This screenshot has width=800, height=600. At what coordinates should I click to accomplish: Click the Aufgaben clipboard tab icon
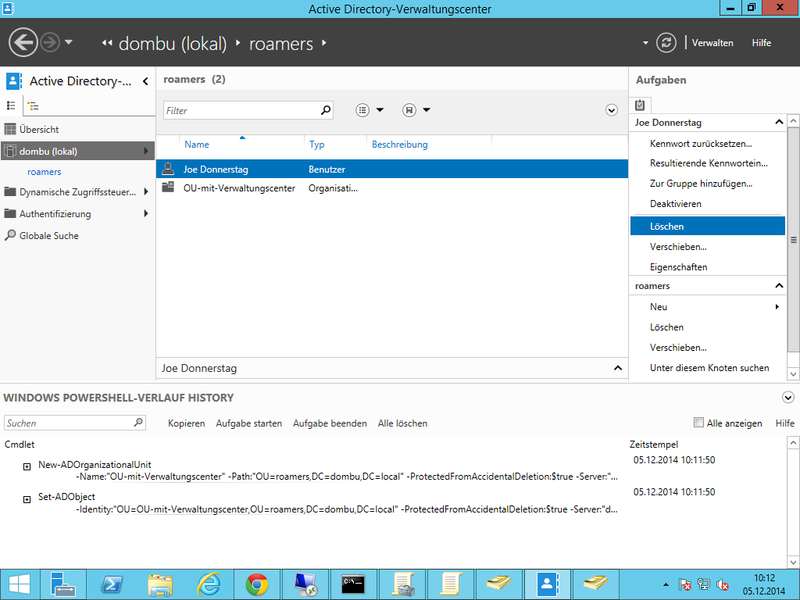640,105
